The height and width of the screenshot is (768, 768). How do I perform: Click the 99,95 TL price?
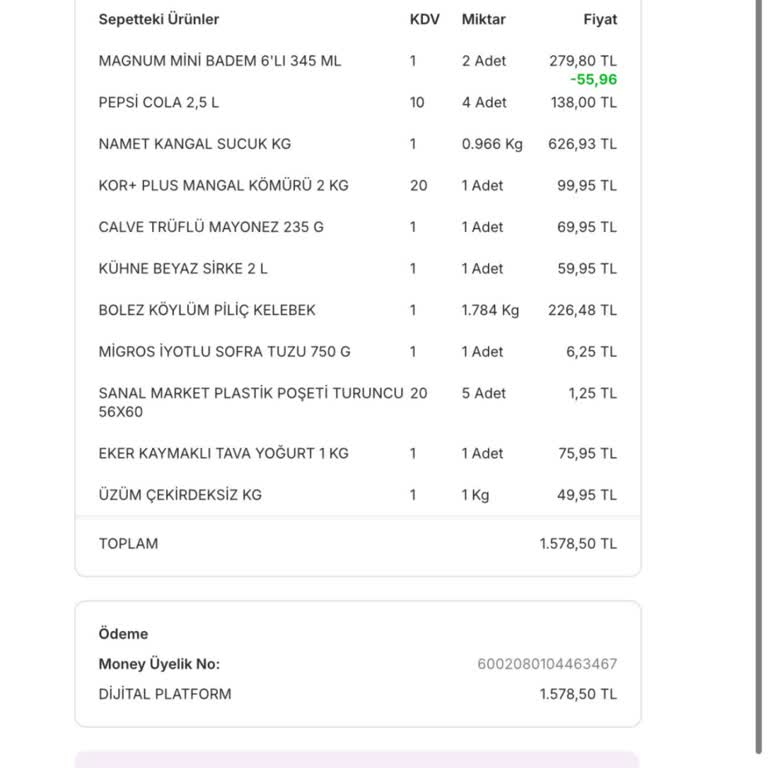[x=587, y=186]
